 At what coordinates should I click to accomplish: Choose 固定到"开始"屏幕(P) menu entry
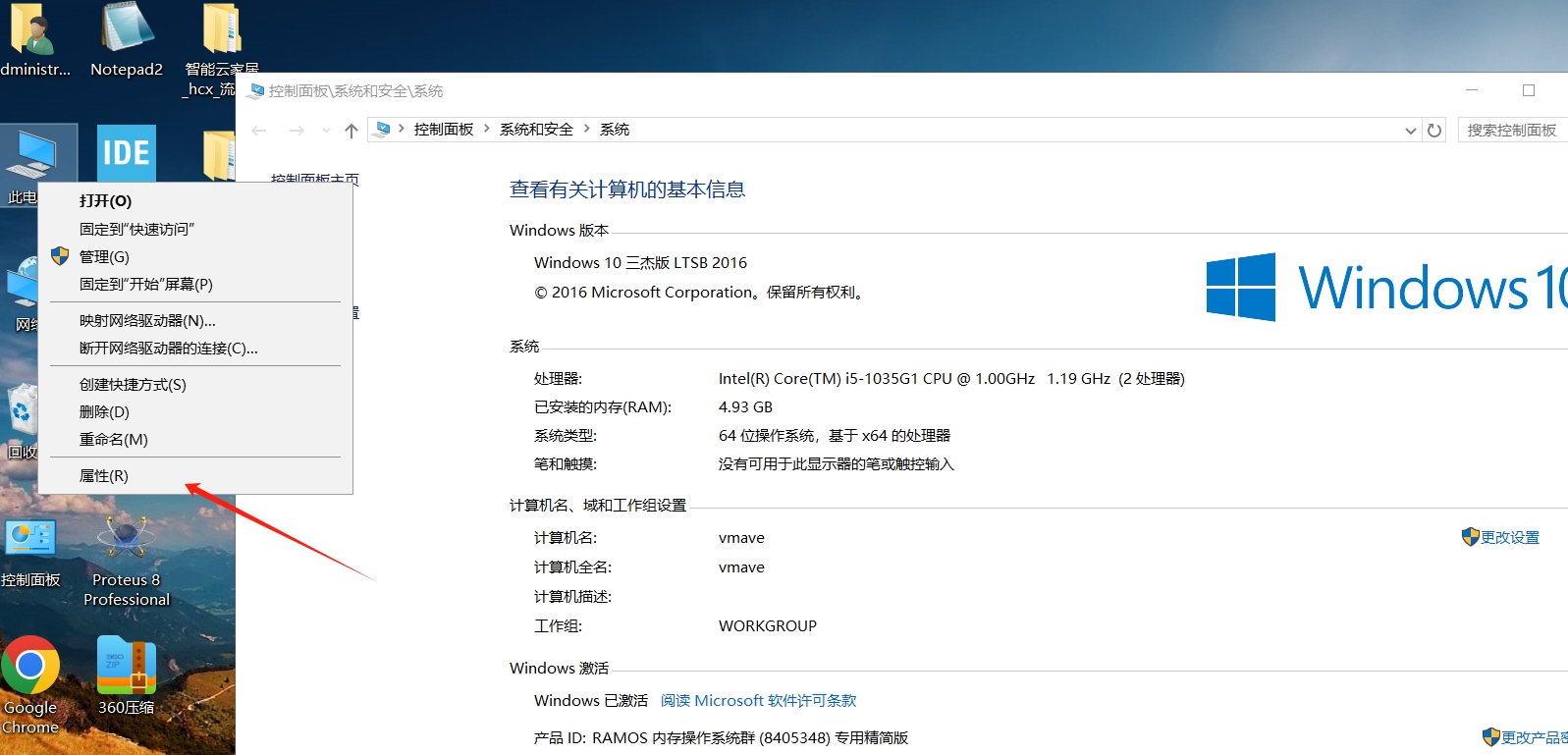(195, 284)
